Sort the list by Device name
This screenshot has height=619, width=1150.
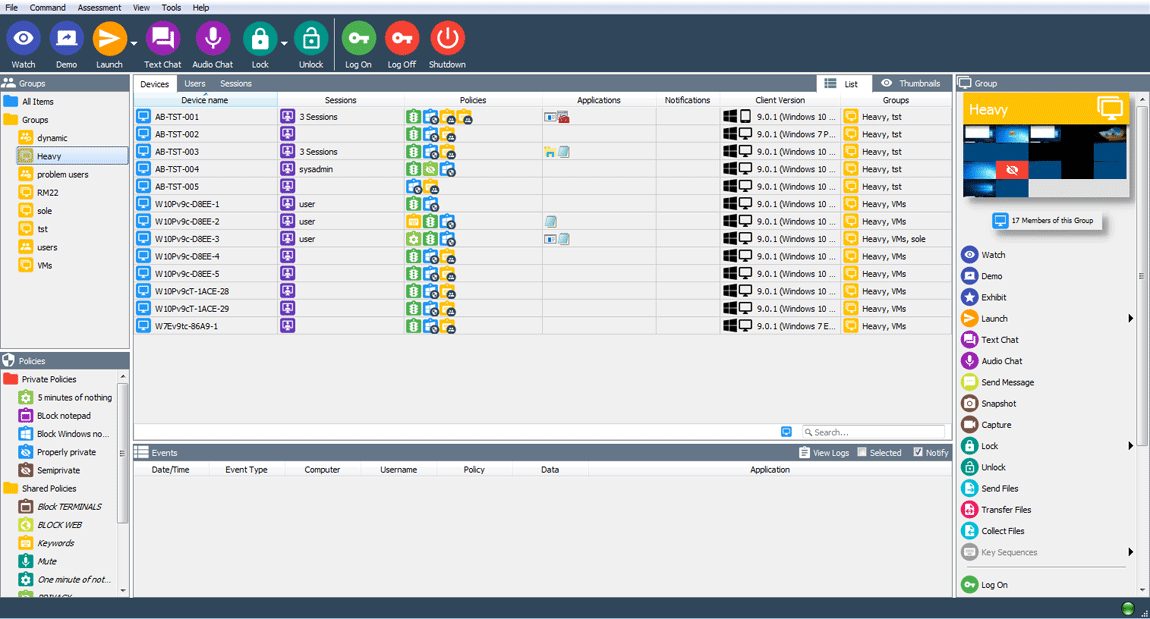pyautogui.click(x=205, y=100)
